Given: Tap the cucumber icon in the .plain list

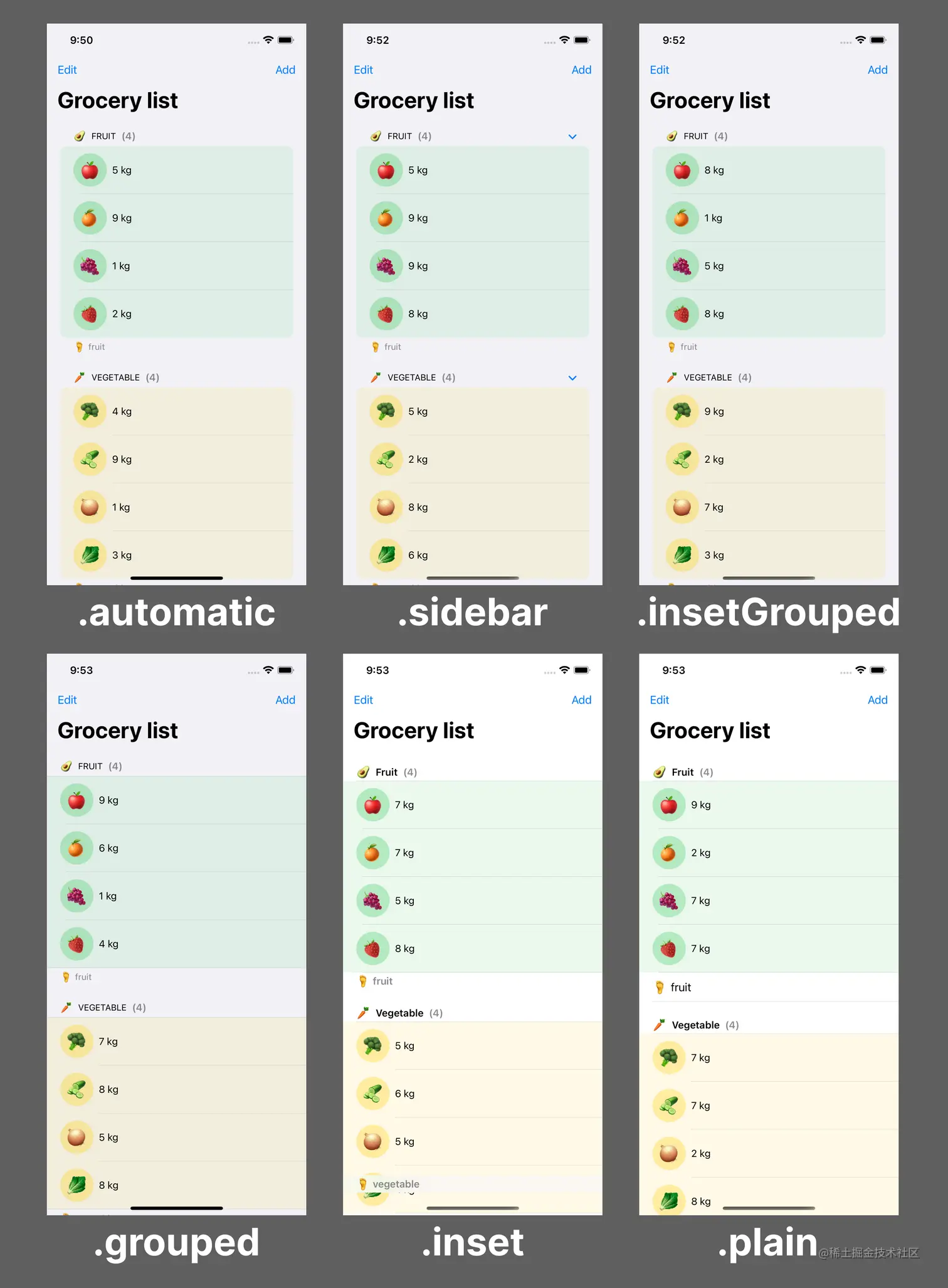Looking at the screenshot, I should tap(668, 1106).
